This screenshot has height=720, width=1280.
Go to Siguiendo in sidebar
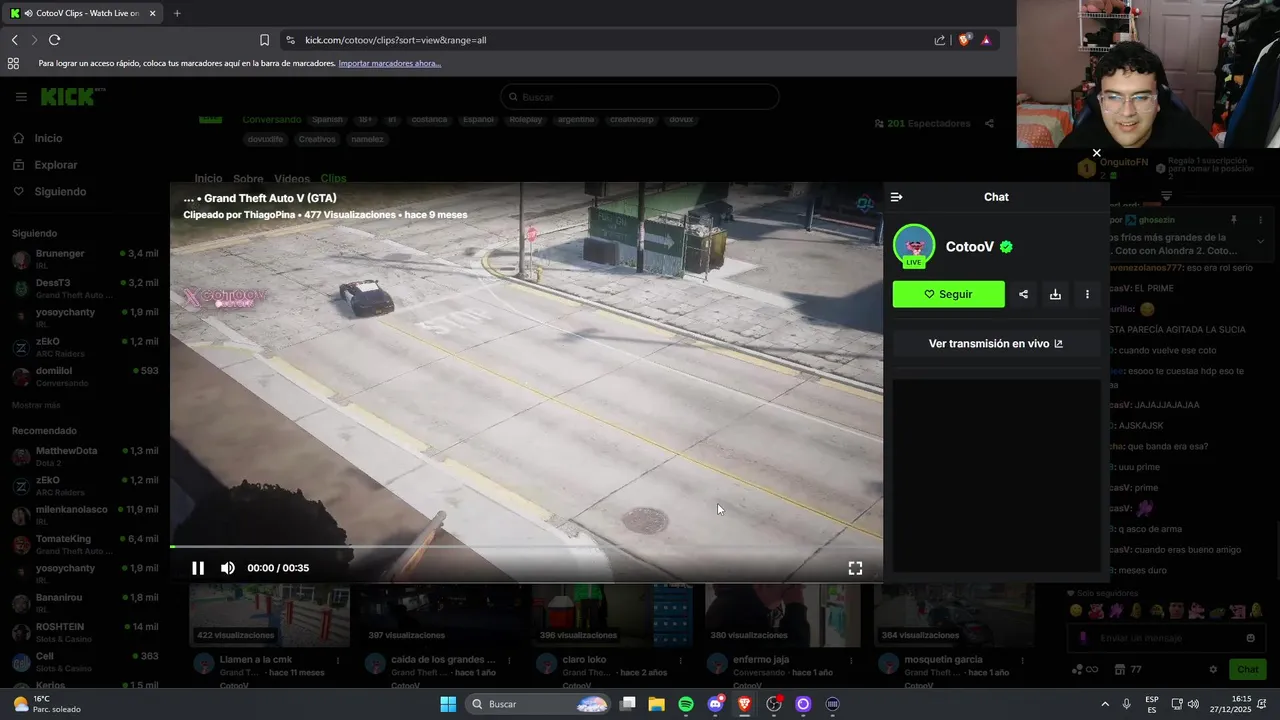pyautogui.click(x=60, y=191)
